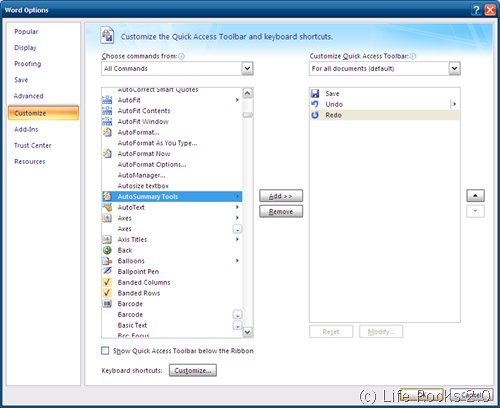500x408 pixels.
Task: Open the second Axes dropdown indicator
Action: click(237, 229)
